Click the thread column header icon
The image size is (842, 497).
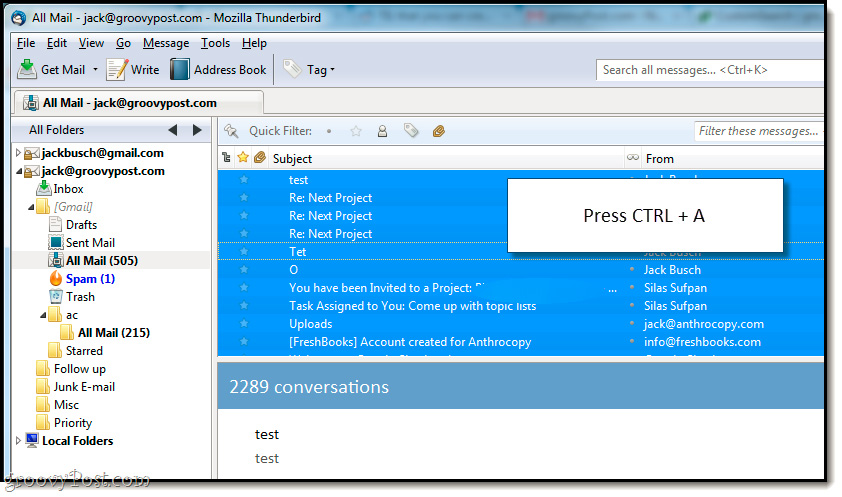tap(226, 158)
